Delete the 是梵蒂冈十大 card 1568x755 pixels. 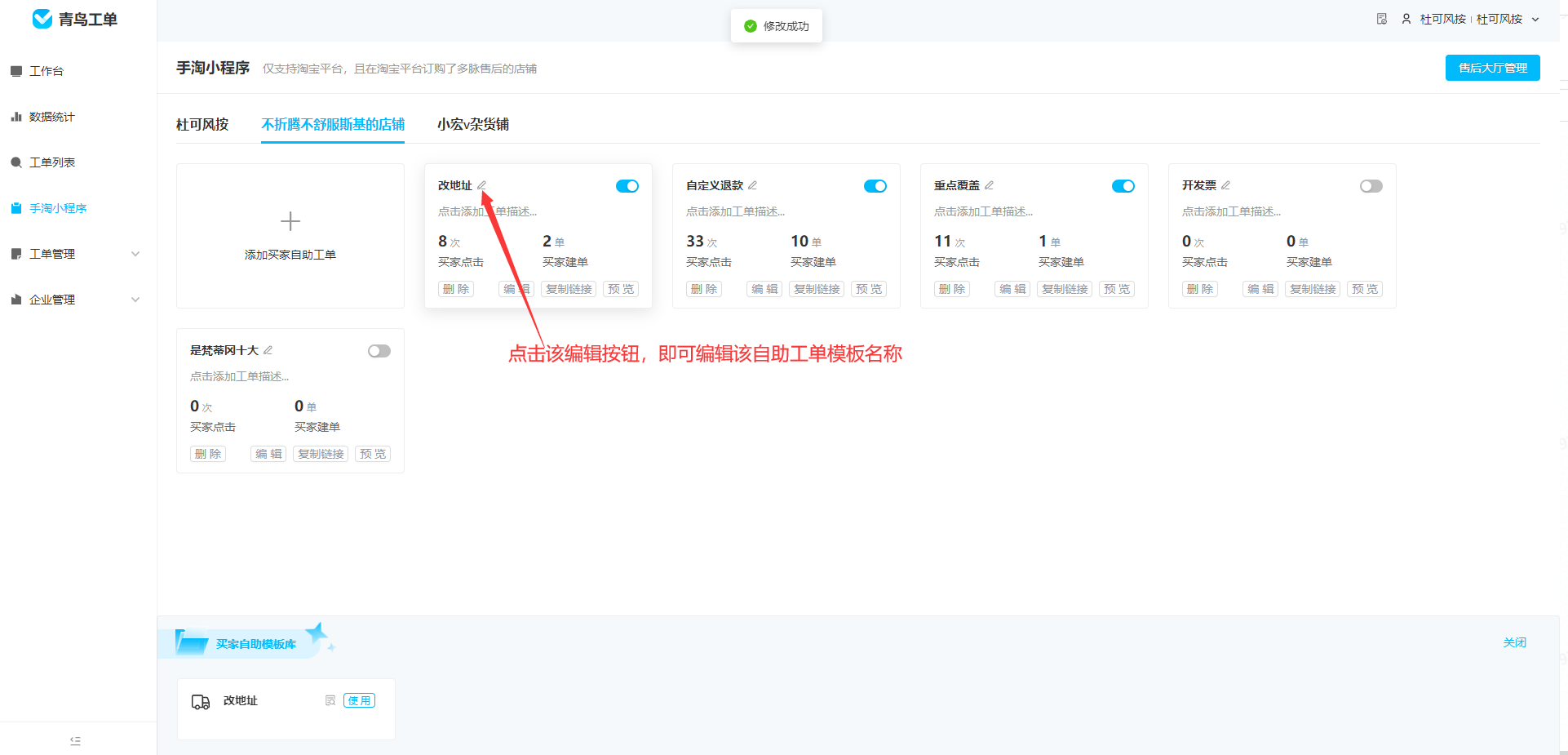click(x=208, y=454)
